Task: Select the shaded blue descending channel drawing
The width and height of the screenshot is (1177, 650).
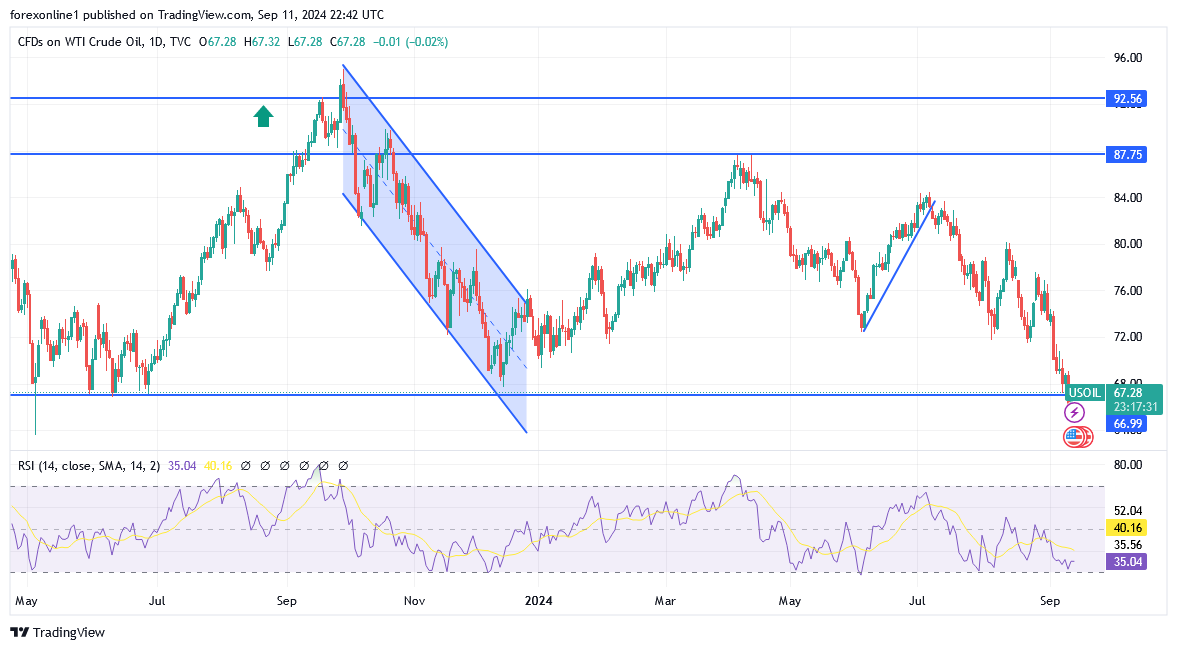Action: pyautogui.click(x=435, y=248)
